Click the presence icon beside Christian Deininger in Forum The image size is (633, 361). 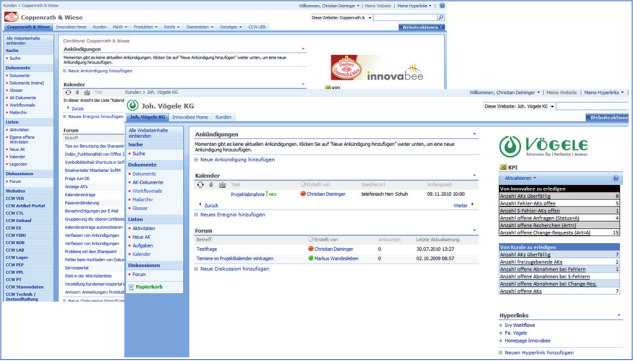[x=311, y=249]
